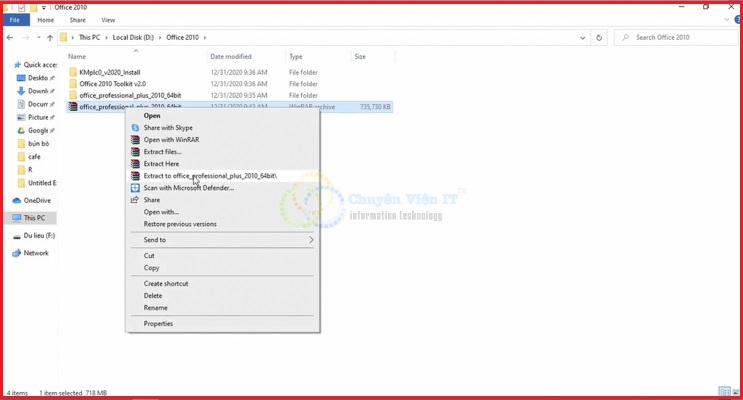Viewport: 743px width, 400px height.
Task: Click the Skype icon beside Share with Skype
Action: pyautogui.click(x=135, y=127)
